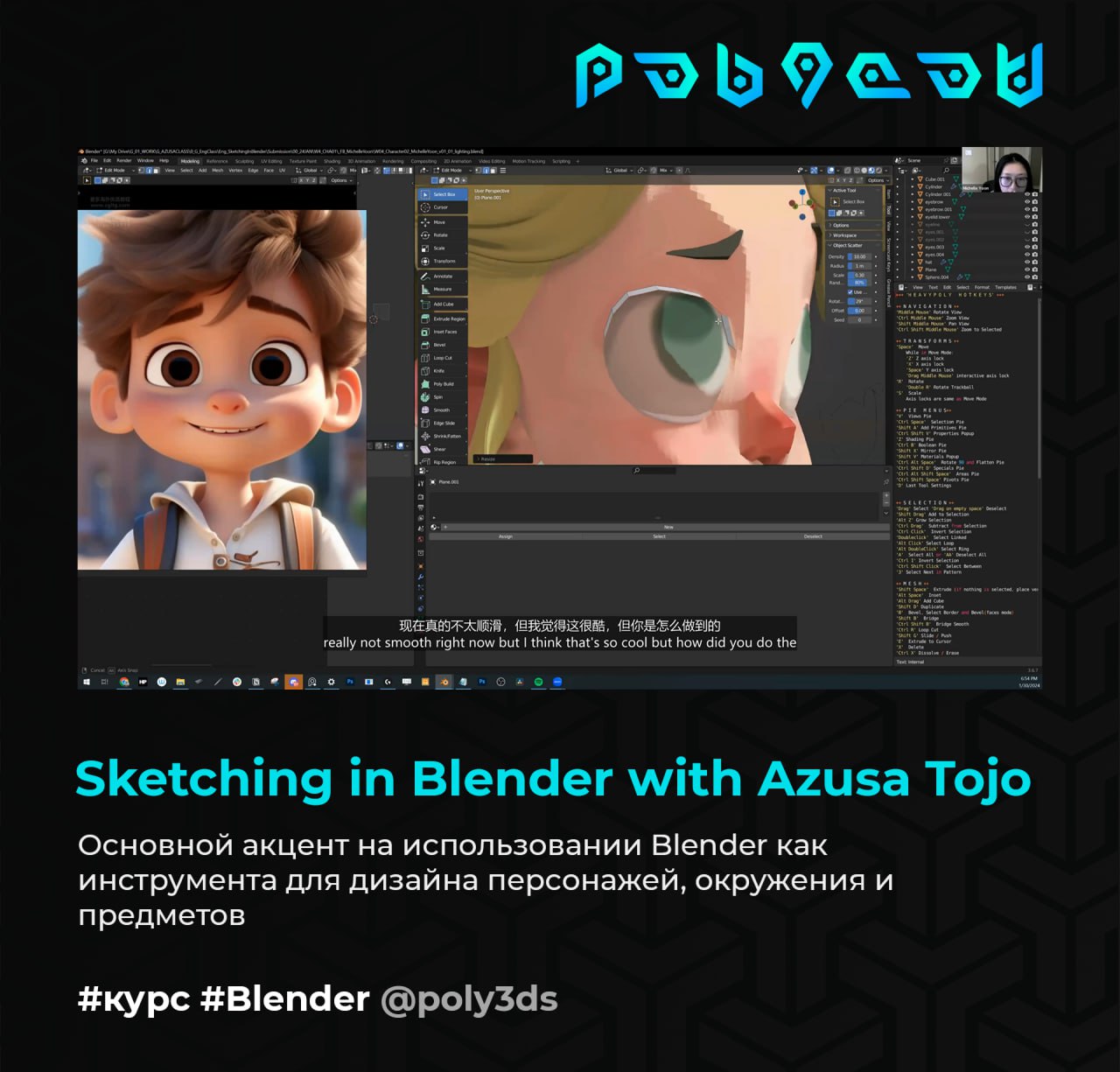
Task: Toggle visibility of eyebrow object
Action: pos(1027,202)
